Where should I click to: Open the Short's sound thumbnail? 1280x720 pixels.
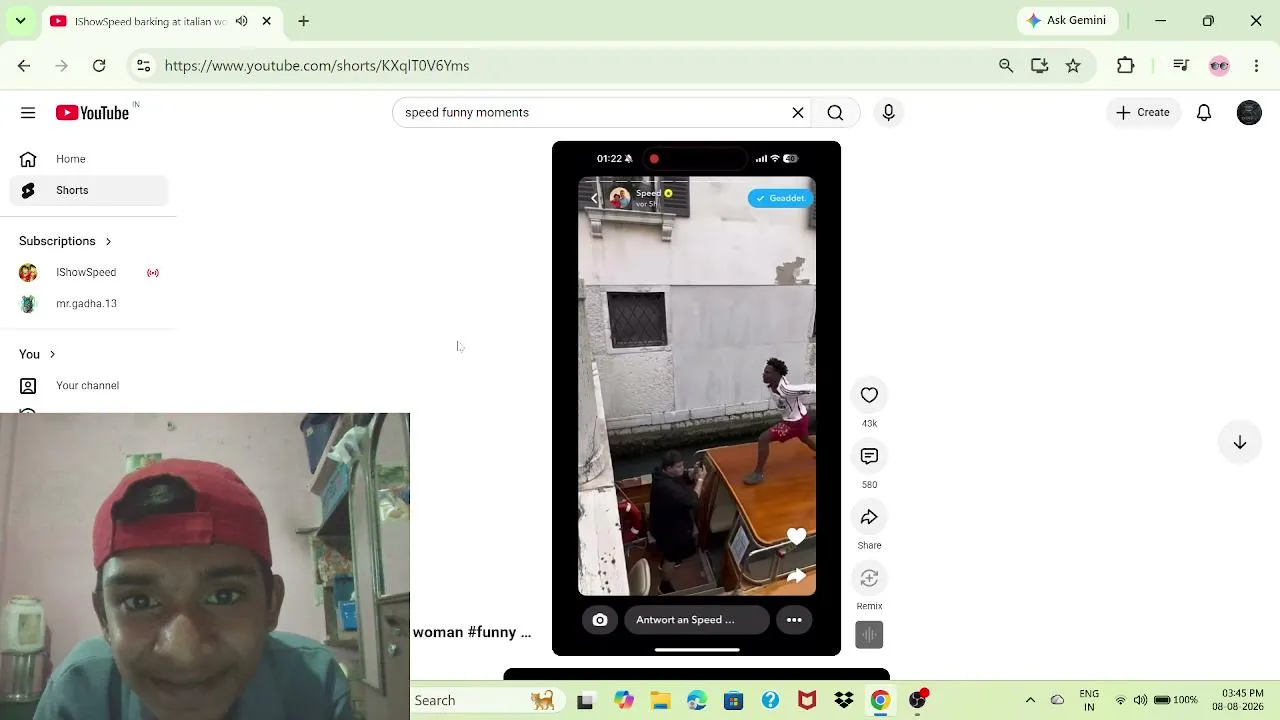pos(869,635)
